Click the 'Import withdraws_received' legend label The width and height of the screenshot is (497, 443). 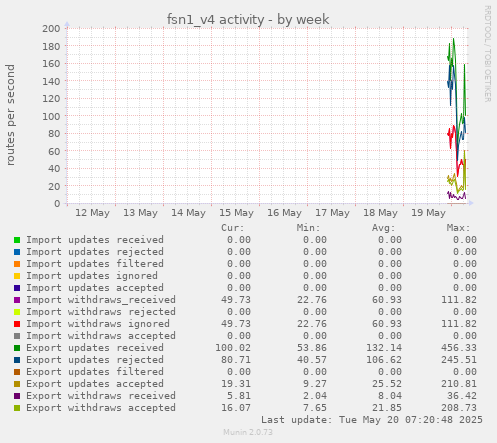tap(101, 300)
